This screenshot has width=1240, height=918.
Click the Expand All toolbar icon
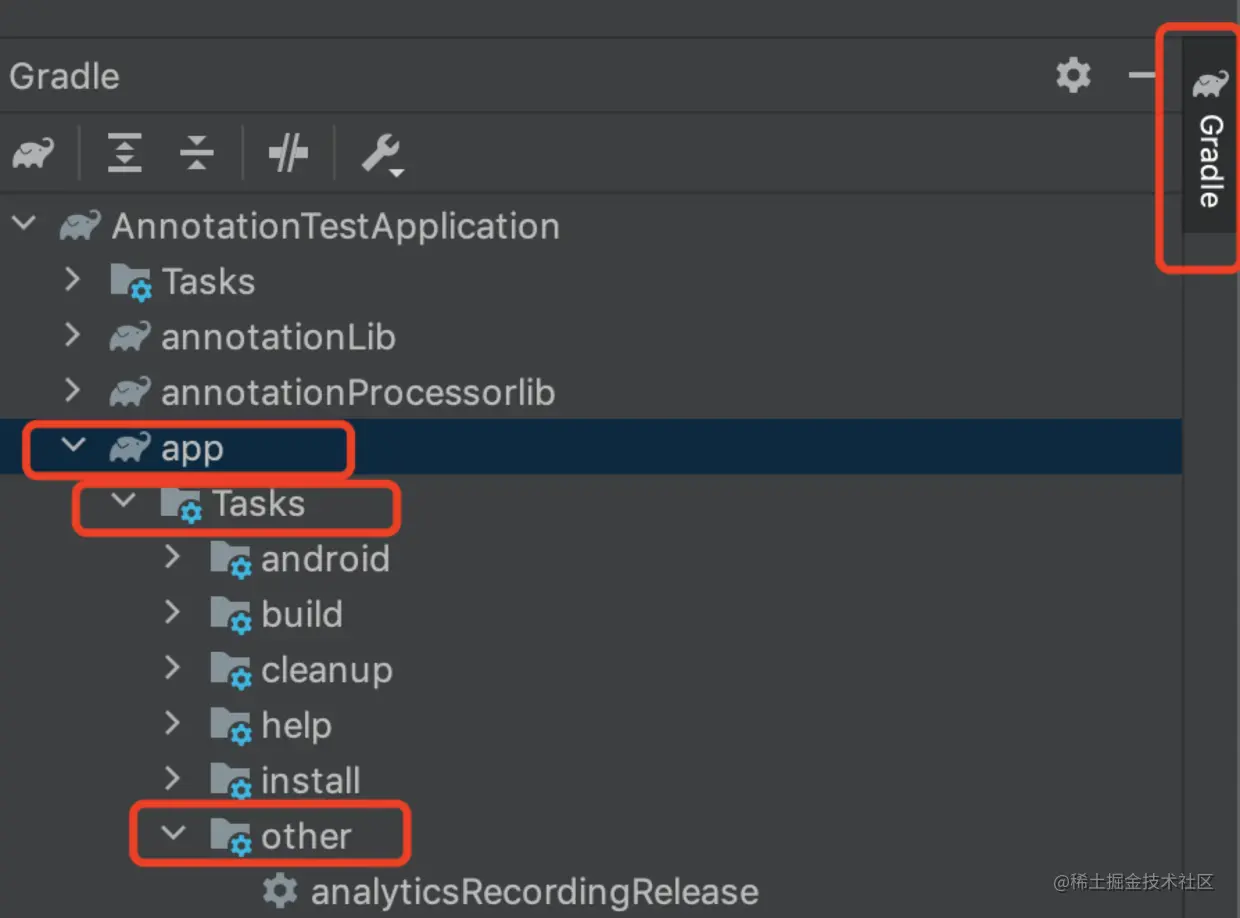pos(124,153)
